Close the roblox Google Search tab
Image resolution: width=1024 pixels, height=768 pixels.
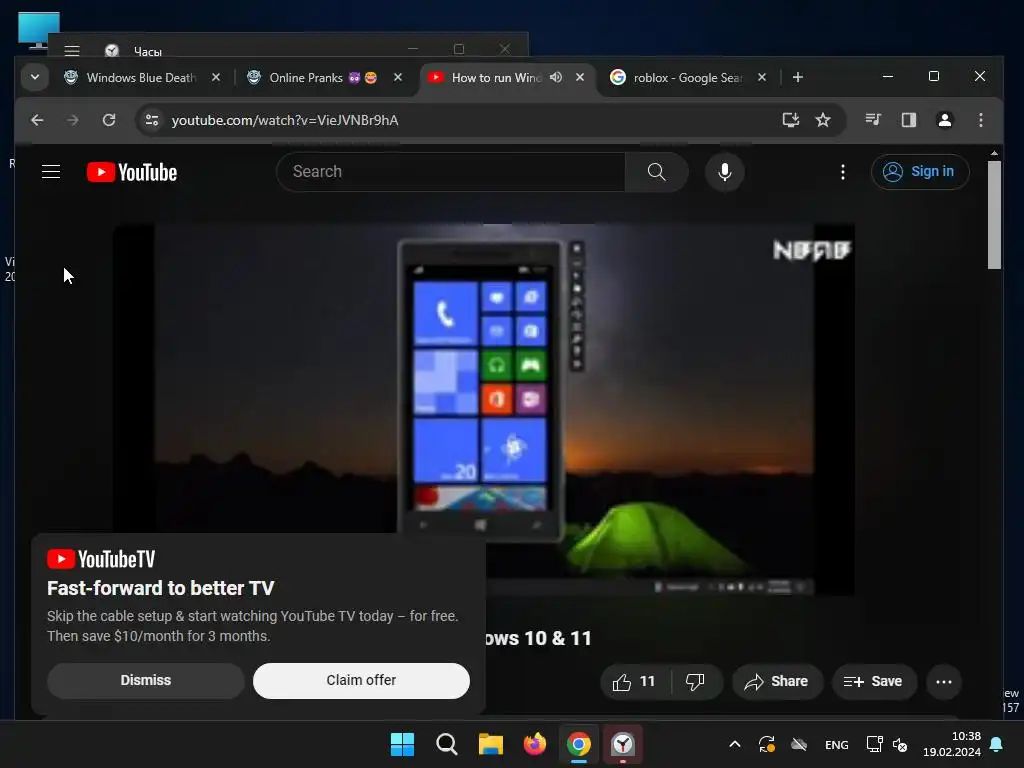point(761,77)
